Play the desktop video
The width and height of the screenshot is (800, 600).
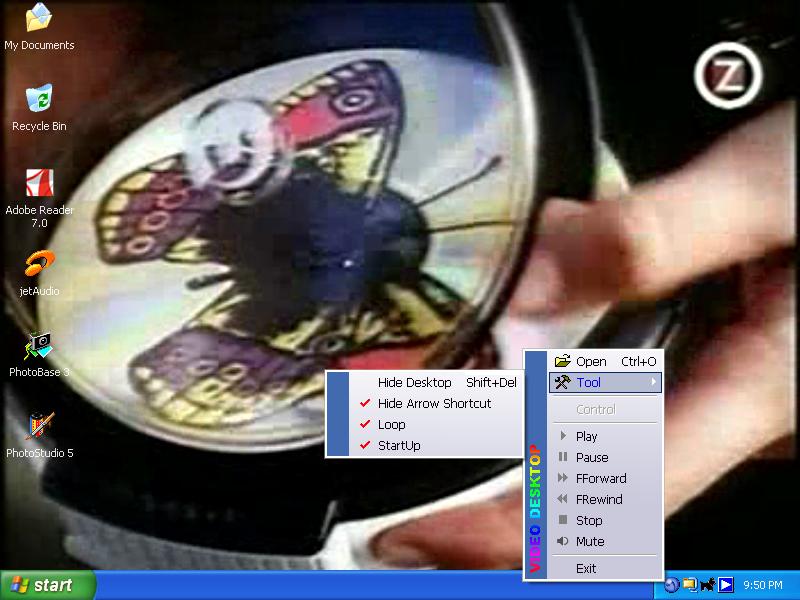pyautogui.click(x=586, y=436)
